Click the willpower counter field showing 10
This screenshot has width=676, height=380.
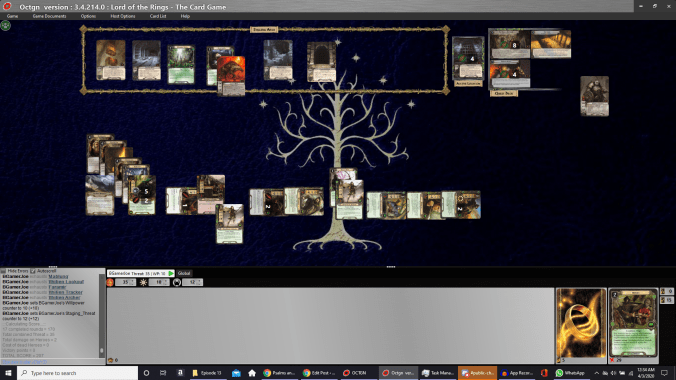(159, 283)
